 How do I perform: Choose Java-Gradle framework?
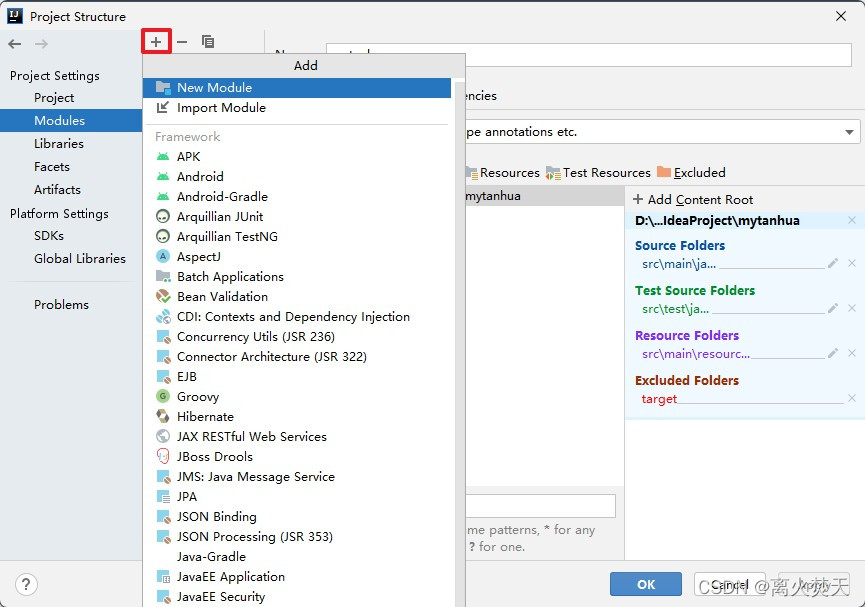pyautogui.click(x=297, y=557)
